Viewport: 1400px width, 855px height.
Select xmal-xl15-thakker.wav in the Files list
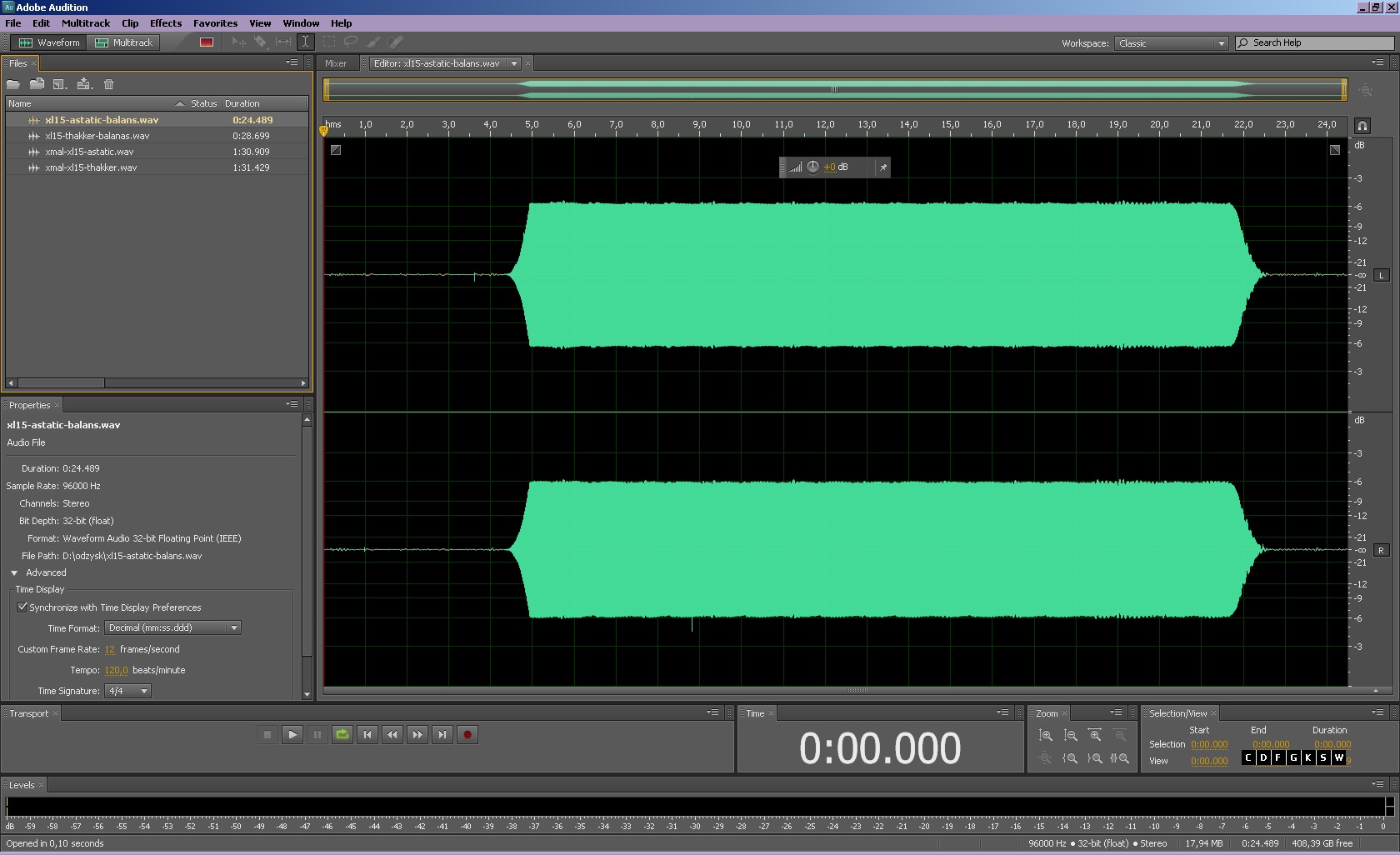91,167
